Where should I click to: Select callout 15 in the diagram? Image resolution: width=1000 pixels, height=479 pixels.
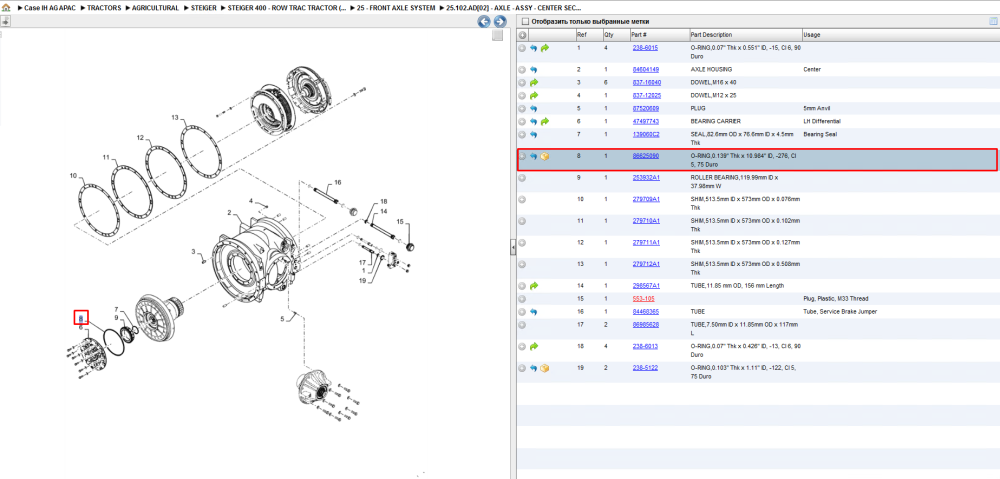(x=400, y=222)
